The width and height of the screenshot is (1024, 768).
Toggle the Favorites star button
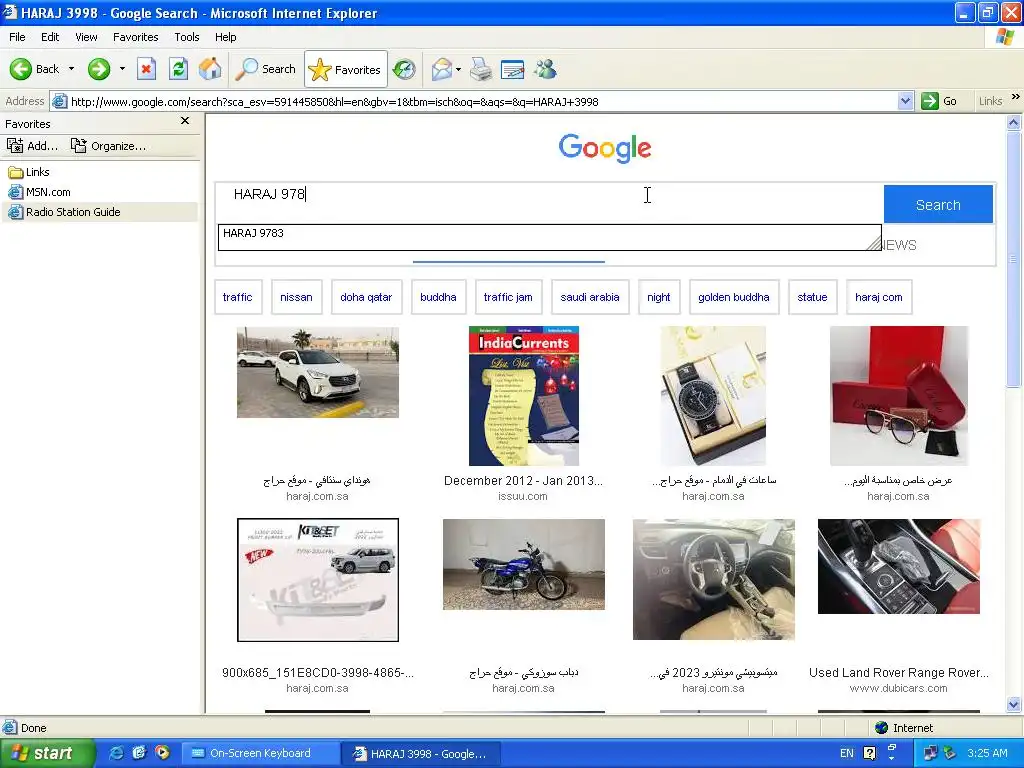[345, 69]
